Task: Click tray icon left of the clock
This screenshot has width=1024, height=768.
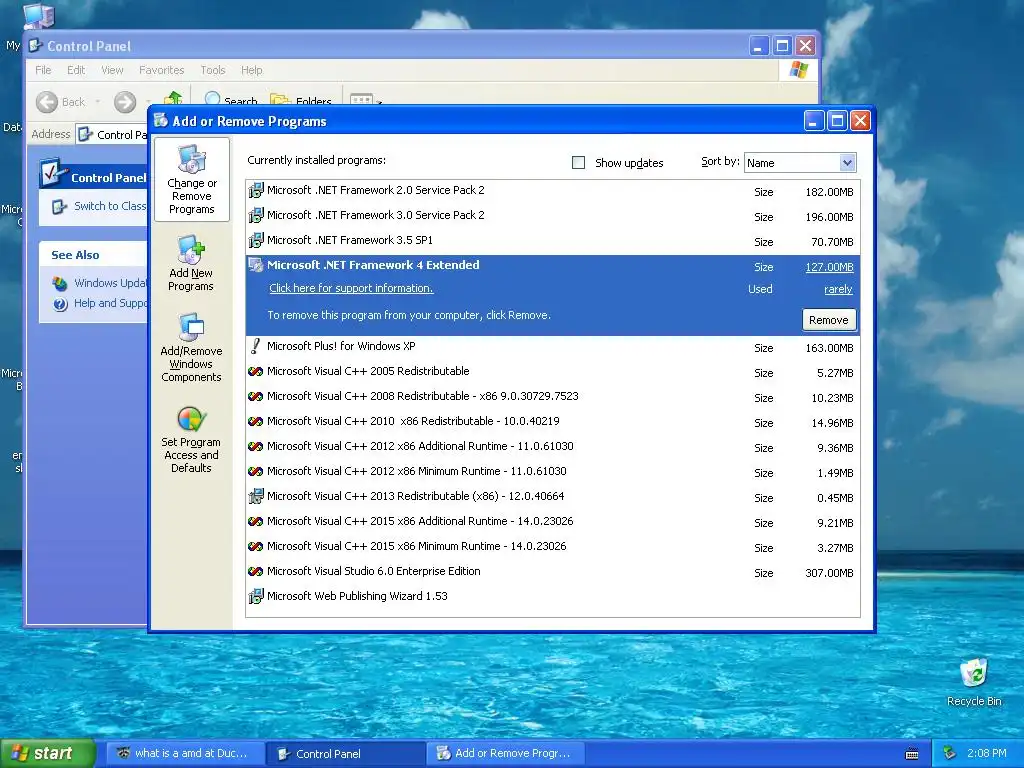Action: click(x=950, y=753)
